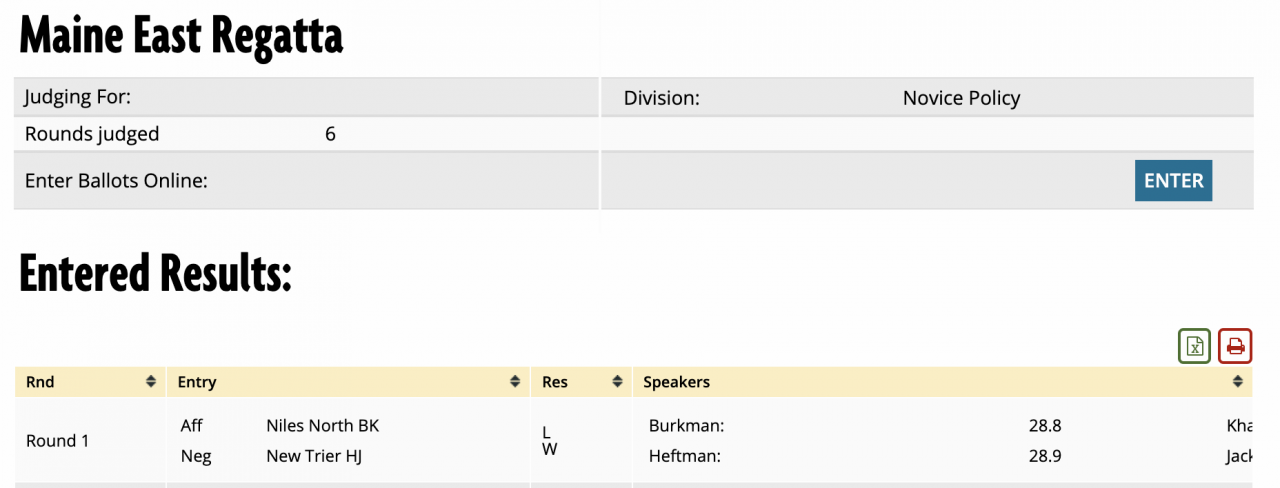
Task: Sort by Entry column arrow icon
Action: click(515, 382)
